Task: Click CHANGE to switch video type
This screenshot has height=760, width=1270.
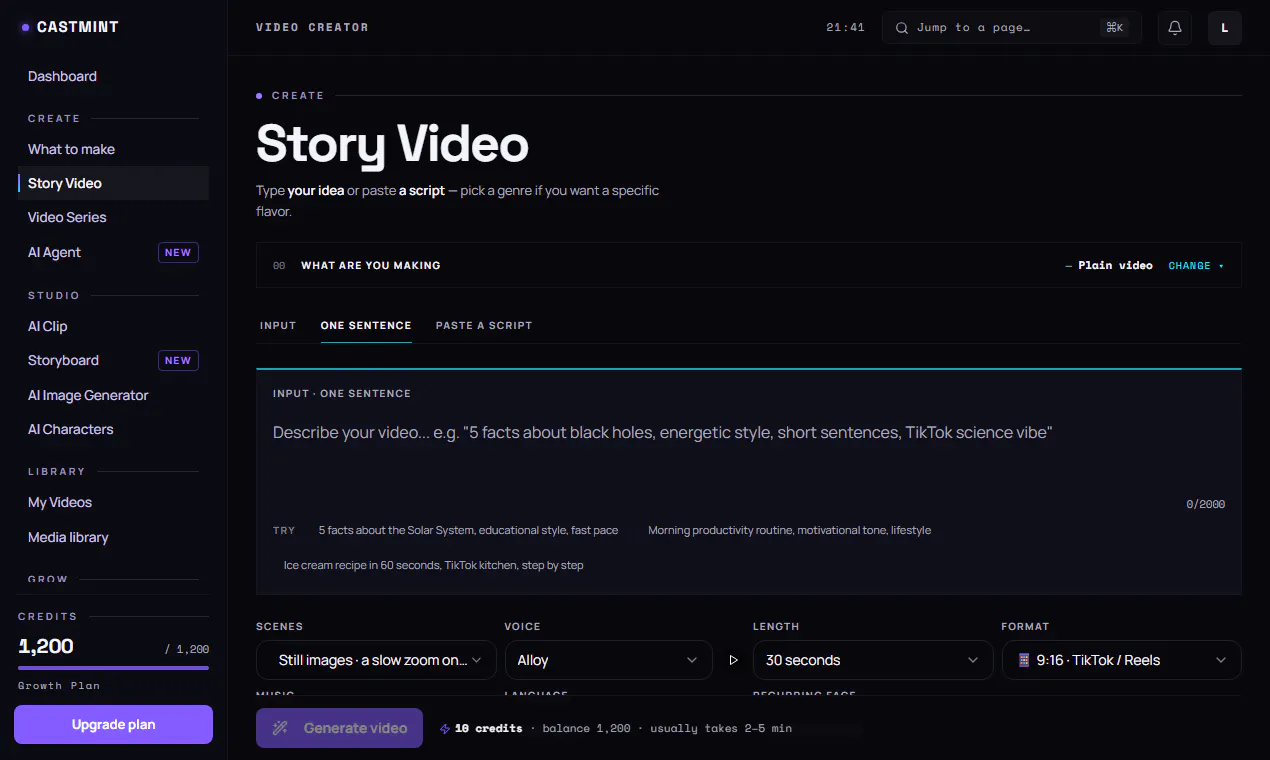Action: 1196,266
